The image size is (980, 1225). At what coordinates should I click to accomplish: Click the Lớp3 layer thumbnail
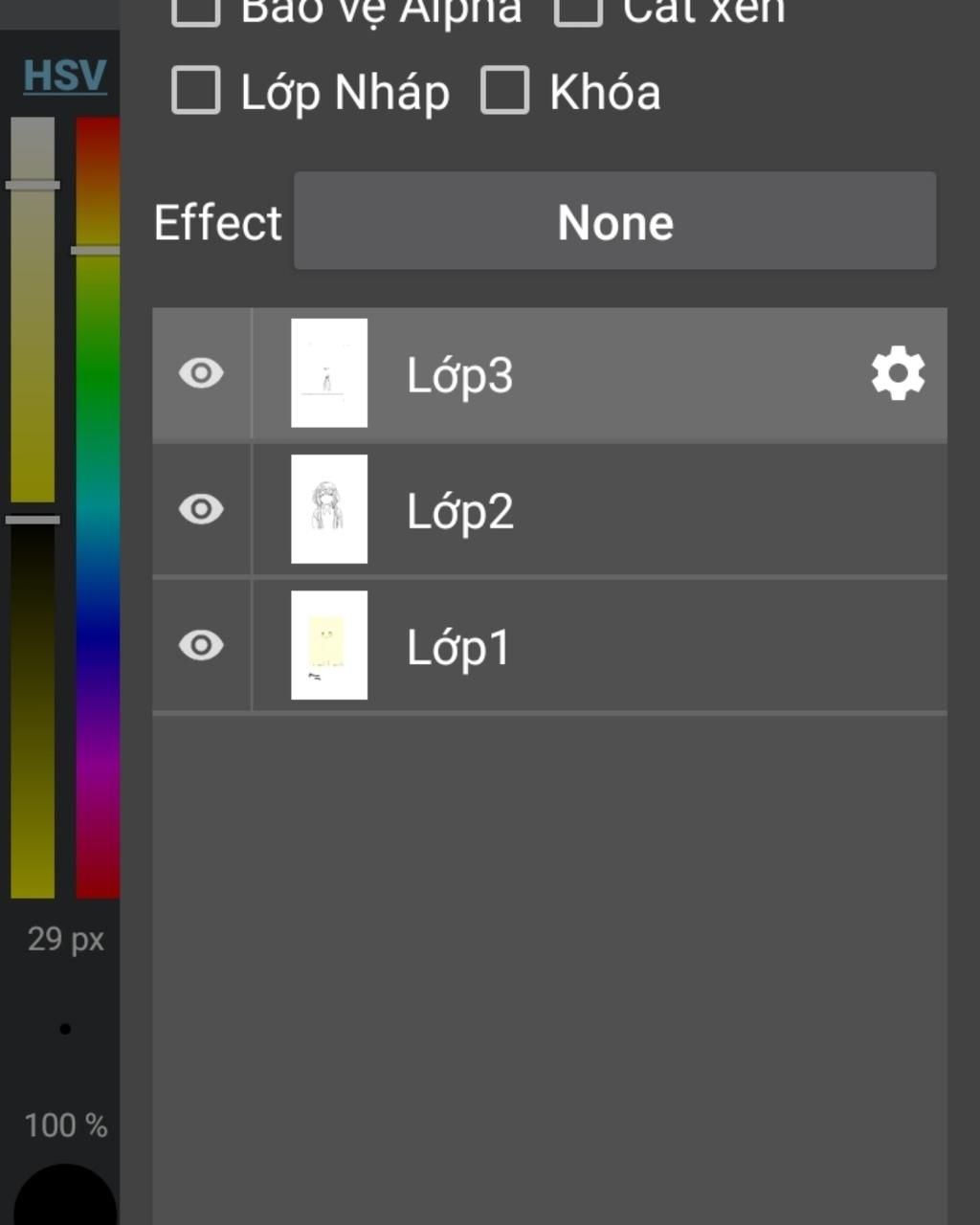tap(329, 373)
